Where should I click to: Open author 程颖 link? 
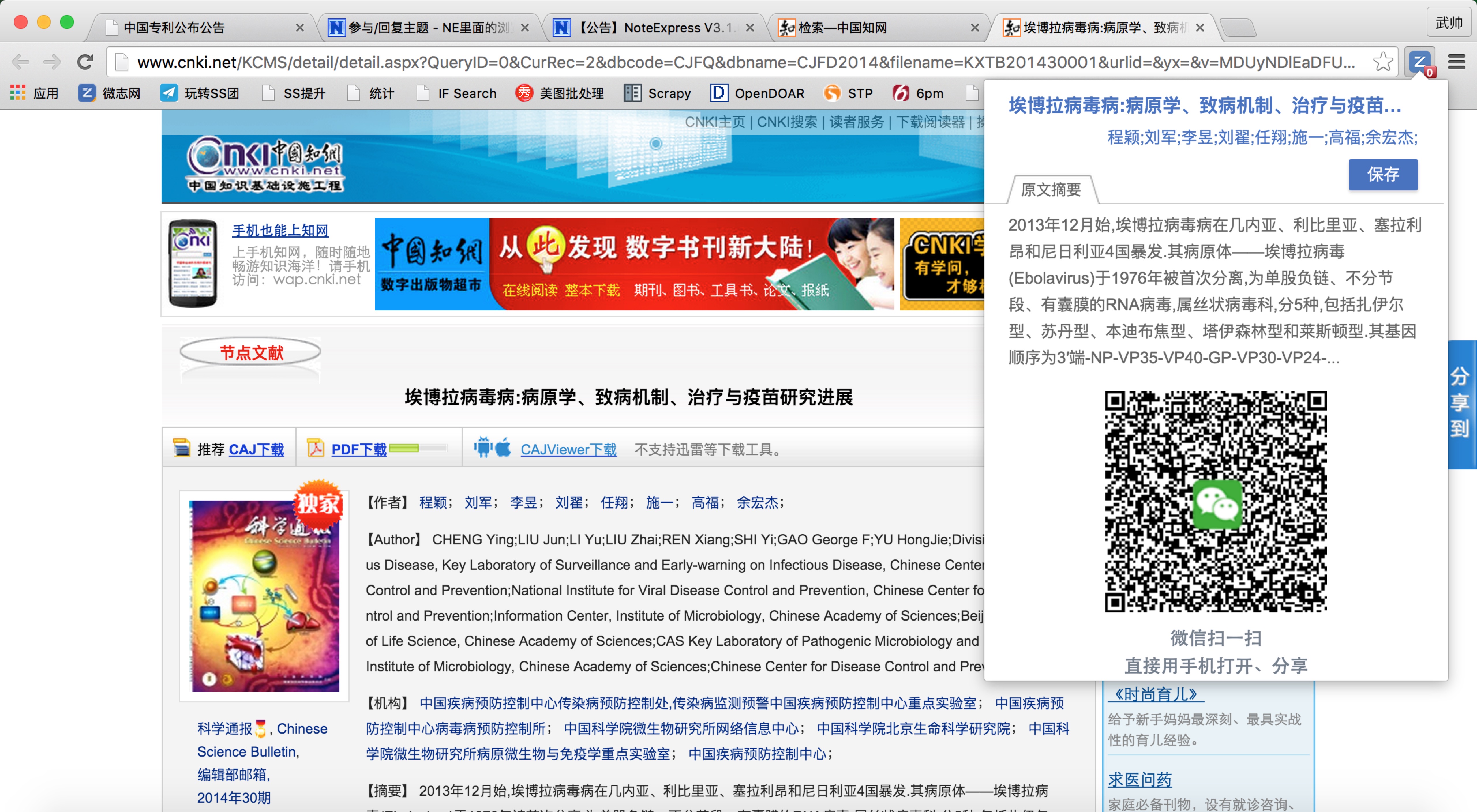(433, 503)
